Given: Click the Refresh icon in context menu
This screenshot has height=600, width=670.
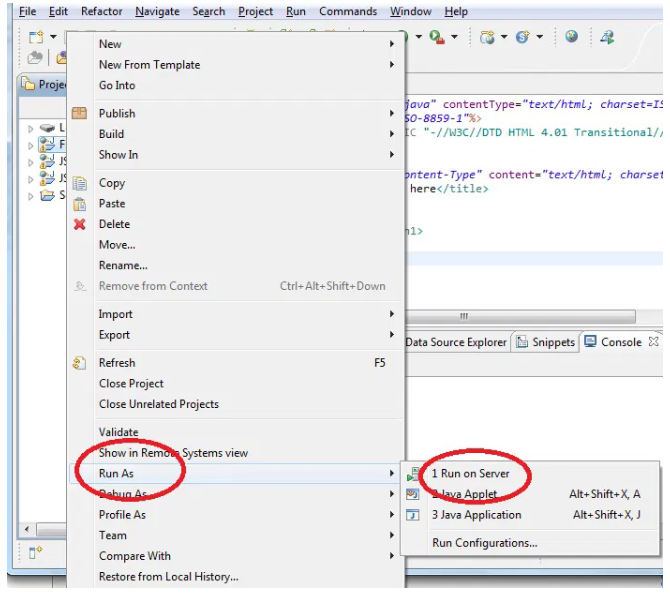Looking at the screenshot, I should (80, 363).
